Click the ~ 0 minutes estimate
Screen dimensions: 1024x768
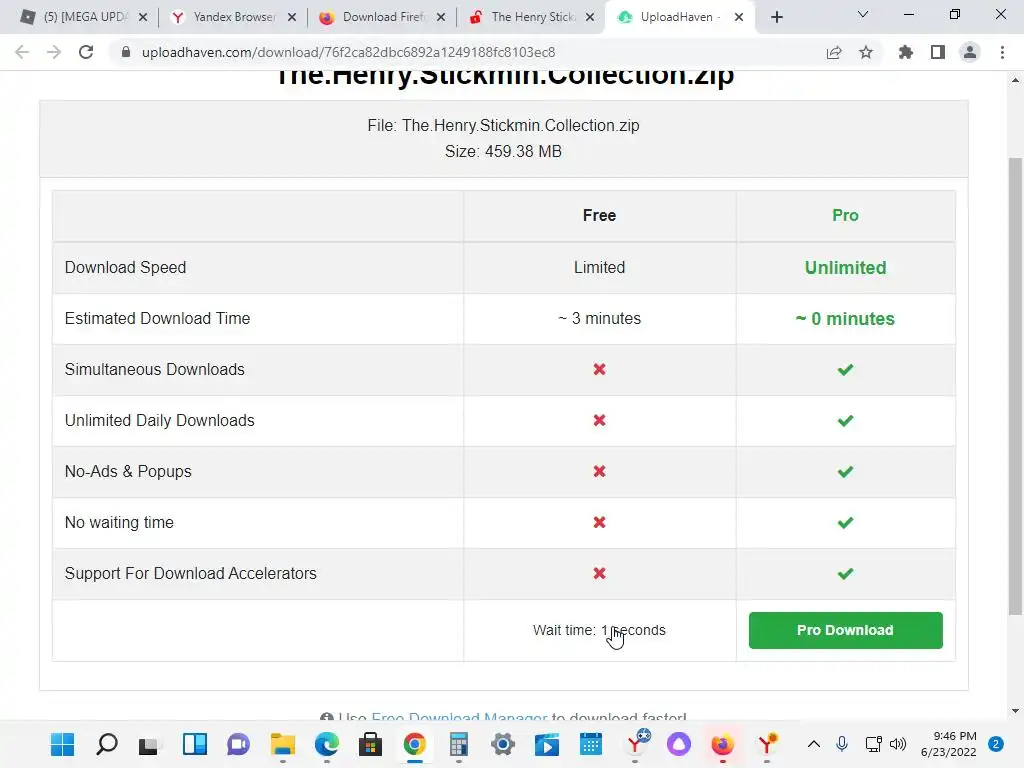[845, 319]
